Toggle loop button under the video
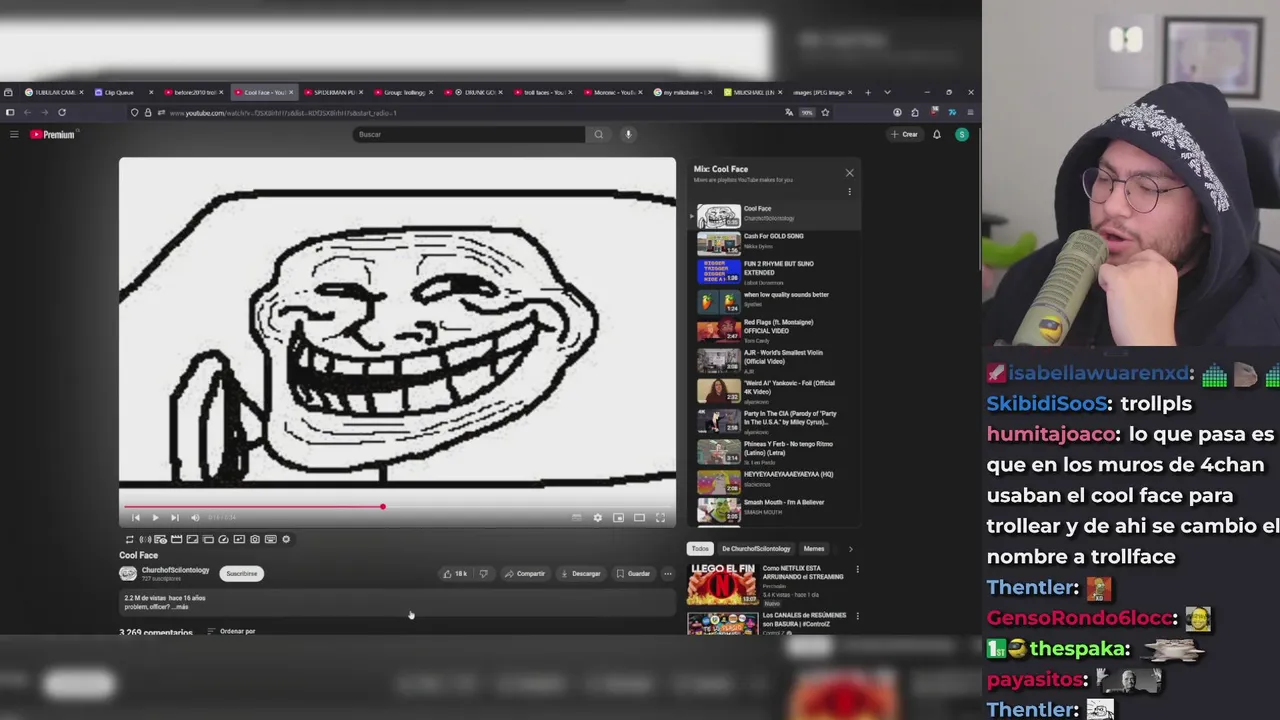Viewport: 1280px width, 720px height. pyautogui.click(x=129, y=540)
